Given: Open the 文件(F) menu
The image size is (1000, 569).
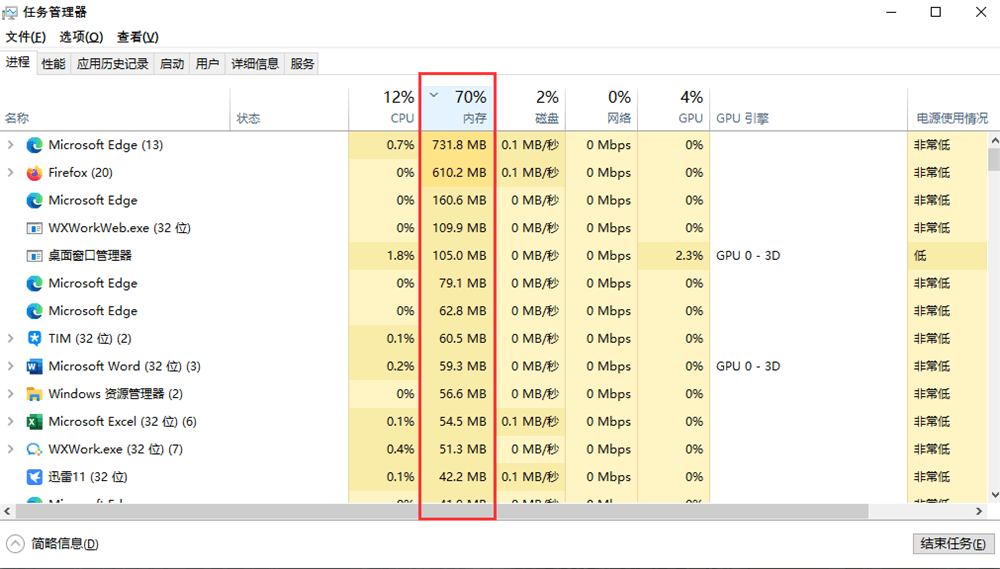Looking at the screenshot, I should pyautogui.click(x=26, y=37).
